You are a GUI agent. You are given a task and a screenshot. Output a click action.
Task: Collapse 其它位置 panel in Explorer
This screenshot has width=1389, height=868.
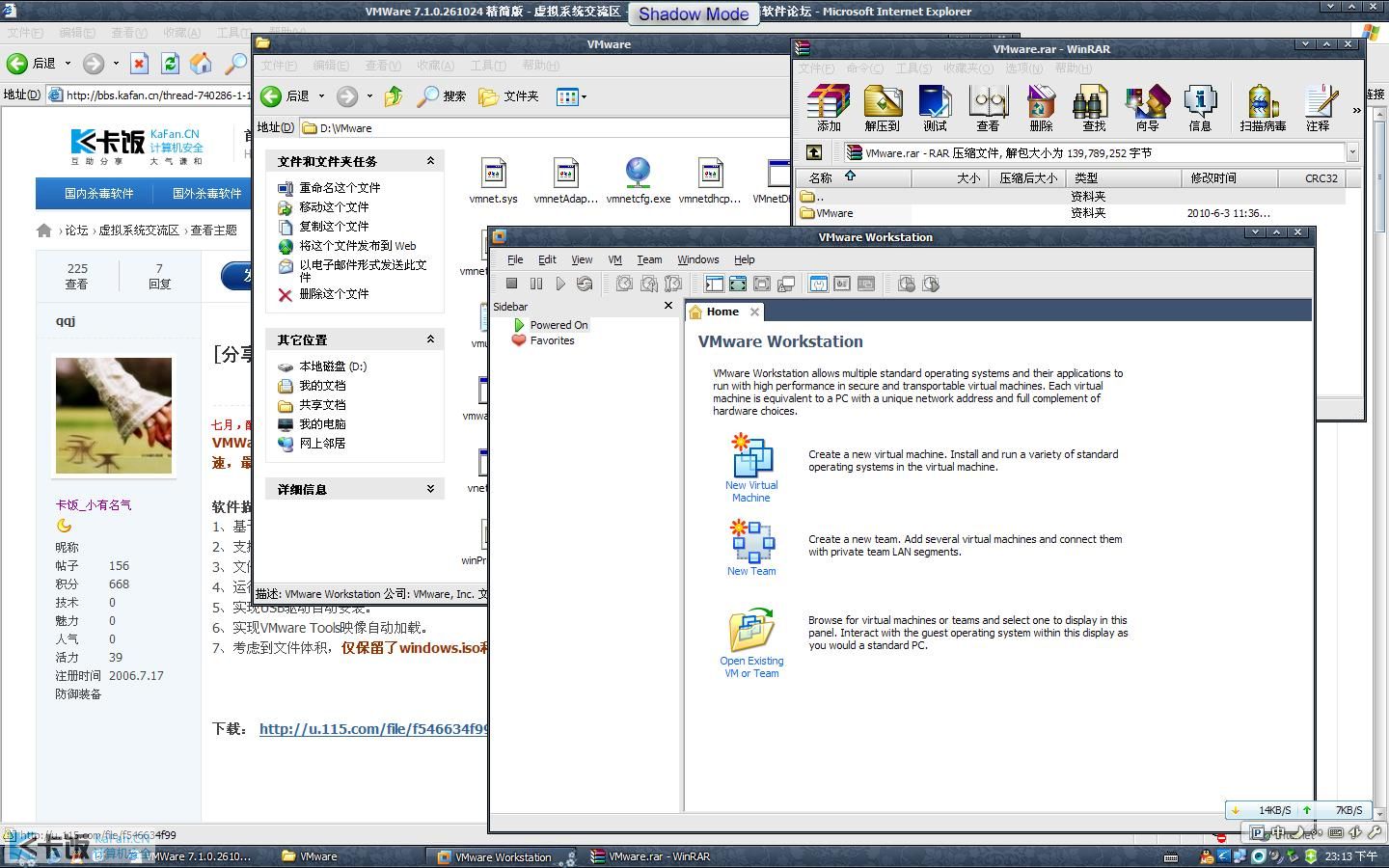(430, 339)
